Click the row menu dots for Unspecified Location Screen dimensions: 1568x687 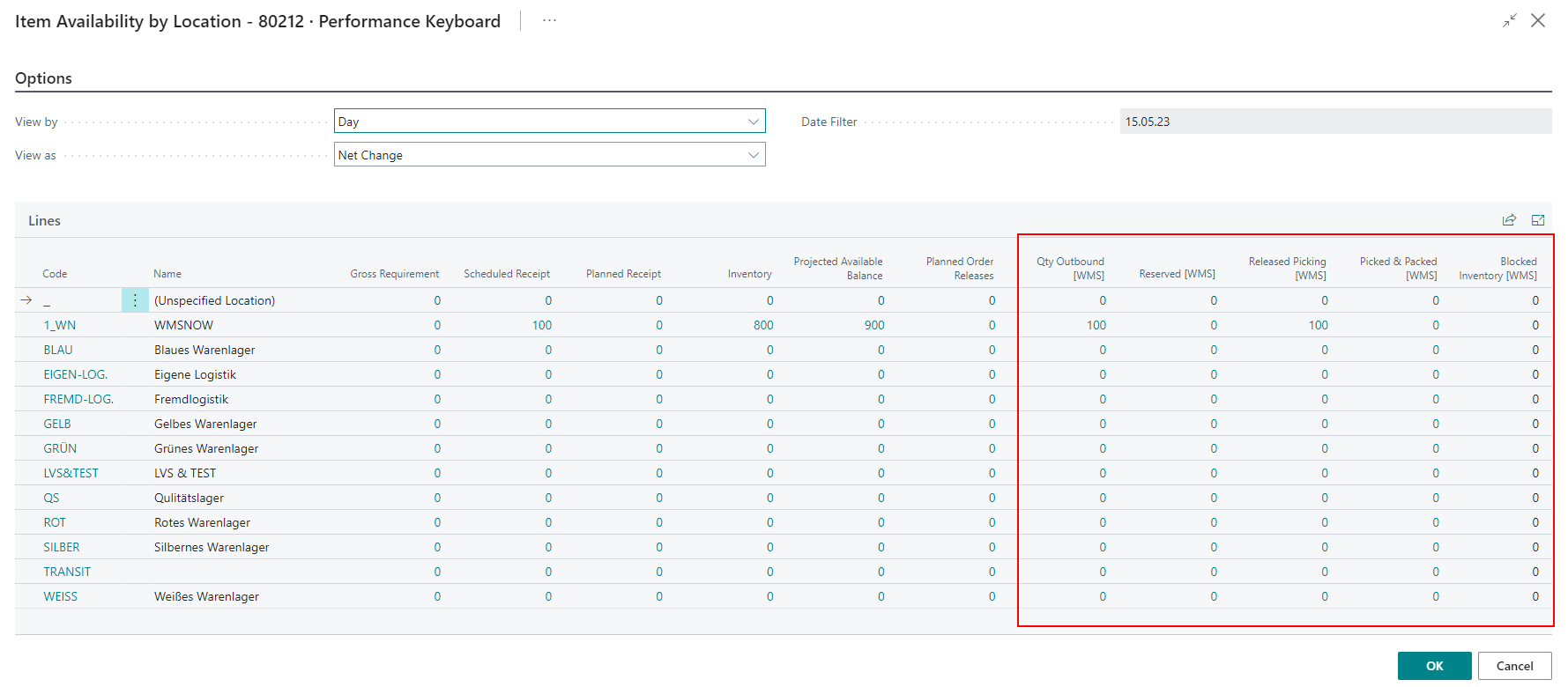(135, 300)
